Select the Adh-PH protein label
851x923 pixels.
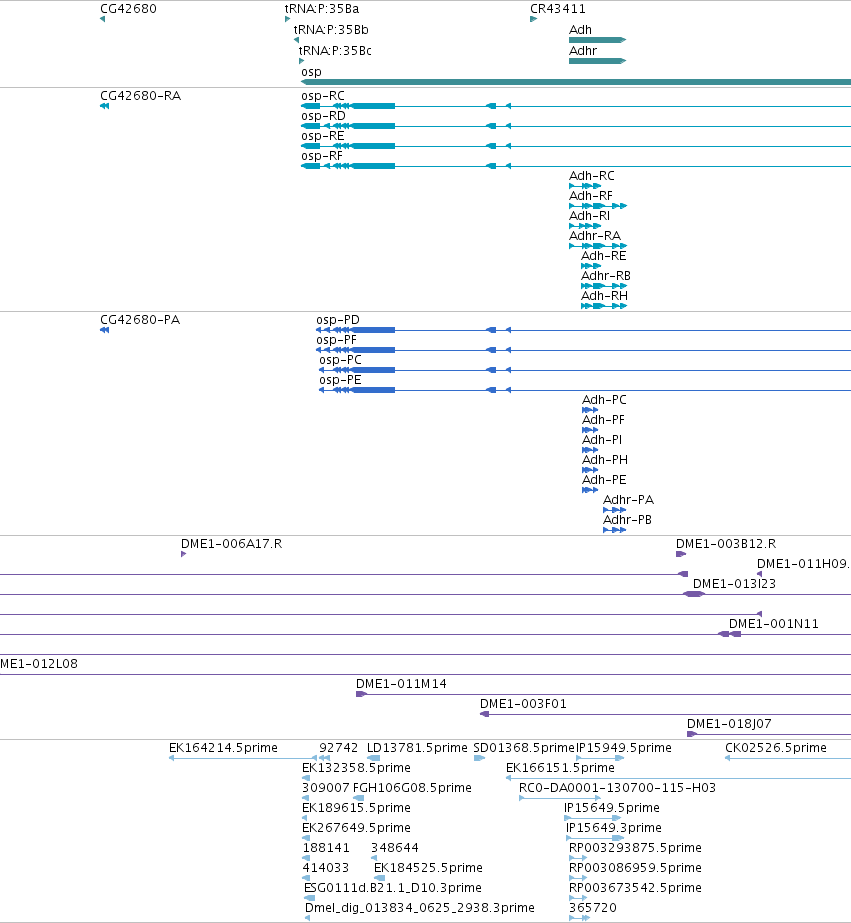point(605,460)
